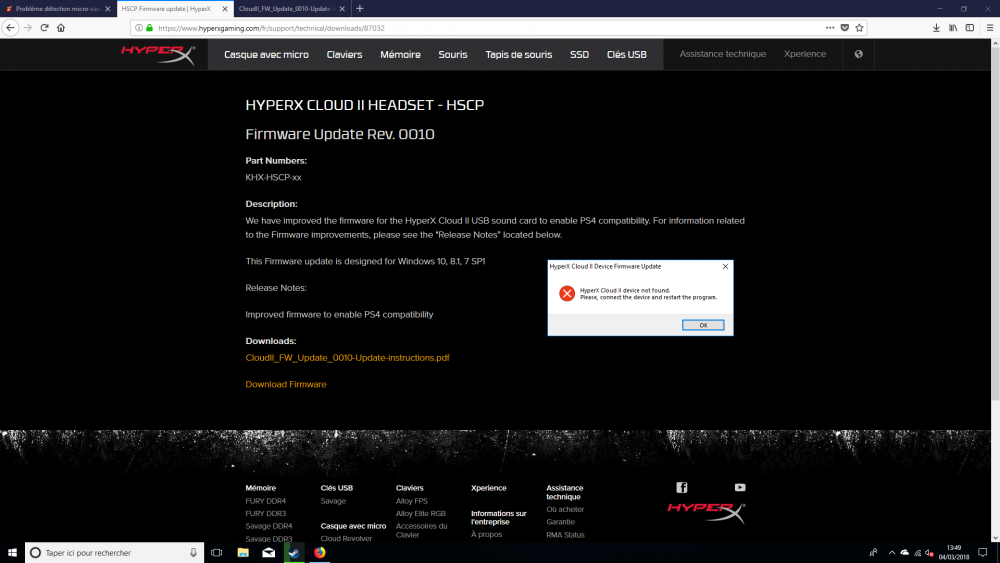Bookmark this page with the star
The height and width of the screenshot is (563, 1000).
pos(859,27)
